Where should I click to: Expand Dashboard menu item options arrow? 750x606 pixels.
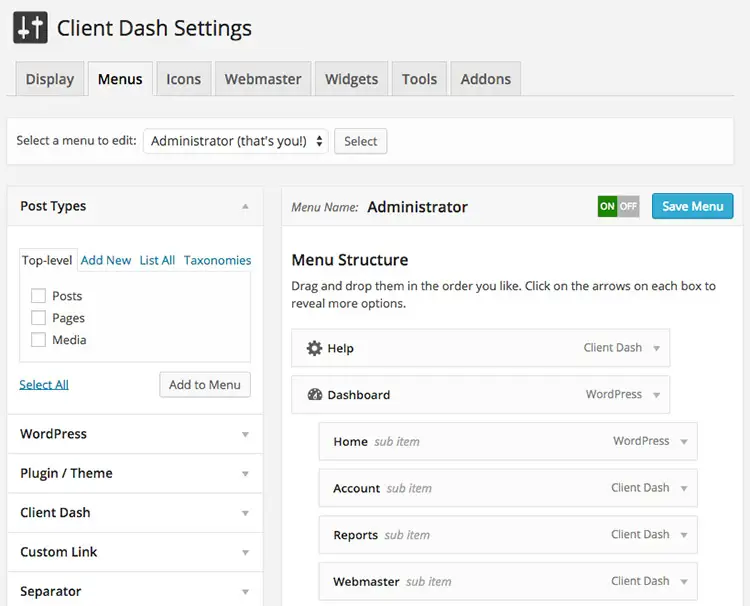[x=656, y=395]
